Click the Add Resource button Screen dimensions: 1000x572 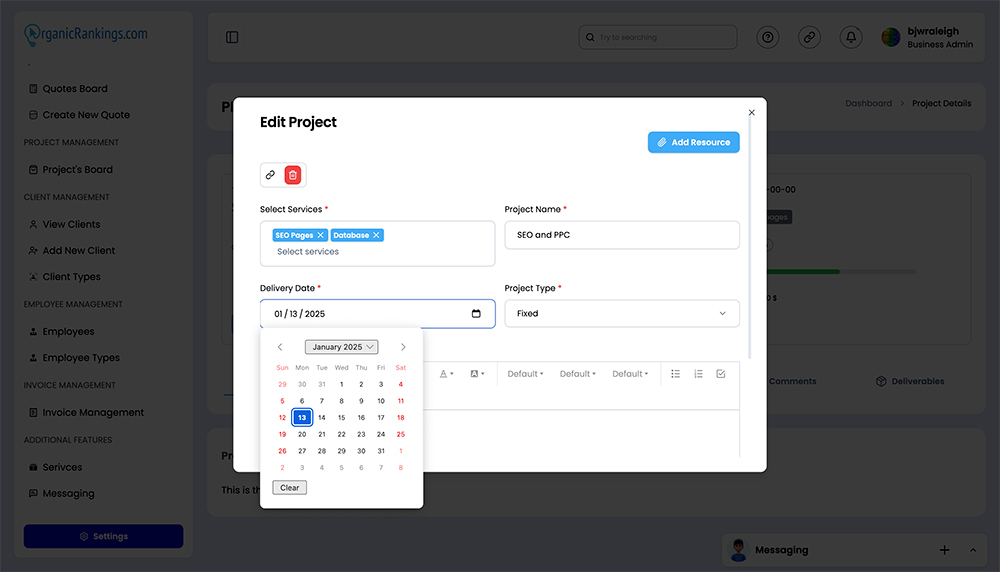(x=694, y=142)
